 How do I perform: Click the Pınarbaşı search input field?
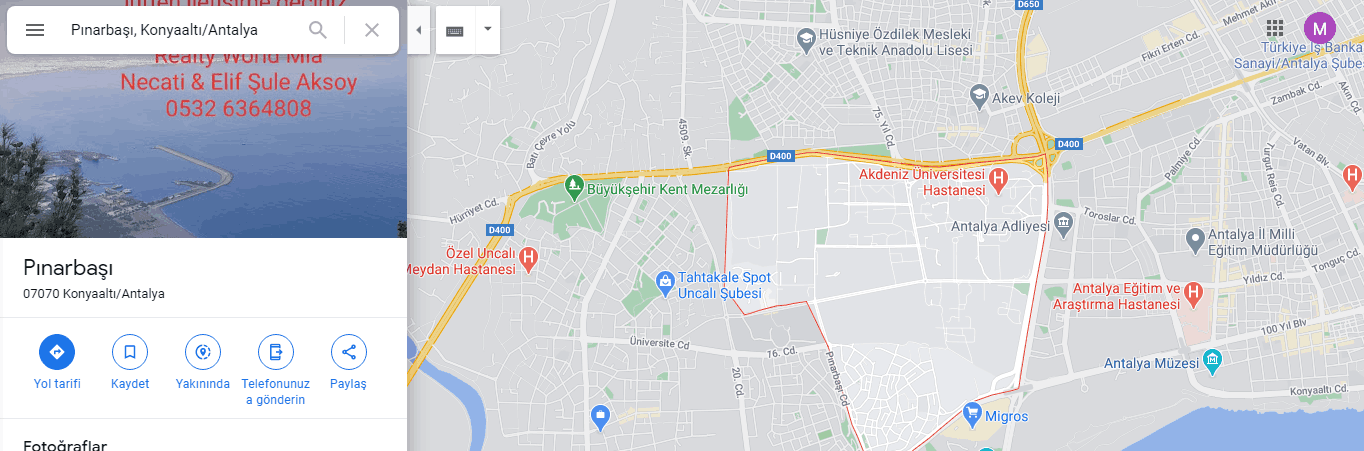pos(183,30)
